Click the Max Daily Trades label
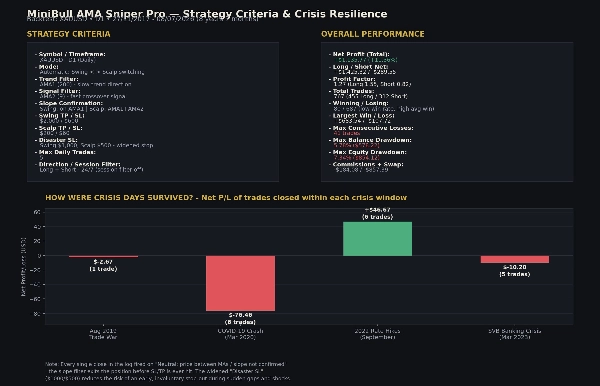The height and width of the screenshot is (386, 600). (x=67, y=152)
